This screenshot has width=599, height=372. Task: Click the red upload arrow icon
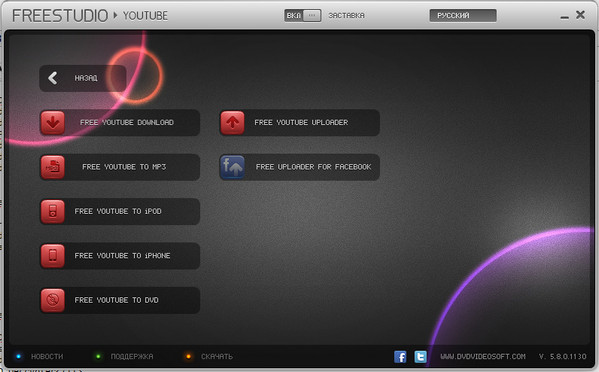[x=232, y=122]
